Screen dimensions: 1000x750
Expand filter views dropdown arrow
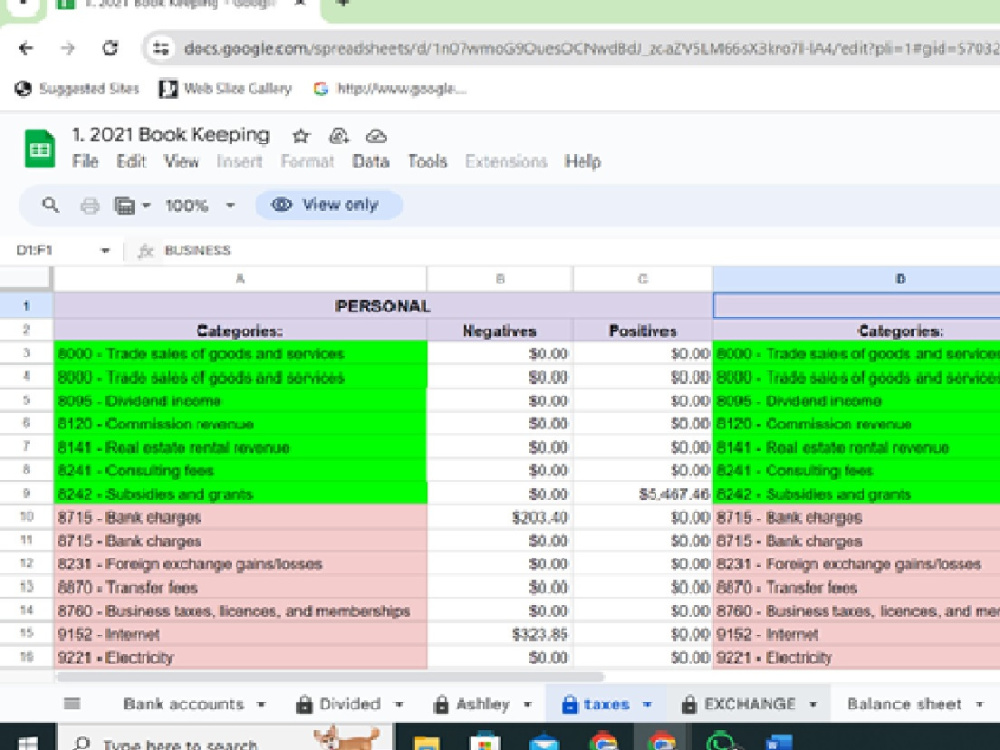coord(146,205)
